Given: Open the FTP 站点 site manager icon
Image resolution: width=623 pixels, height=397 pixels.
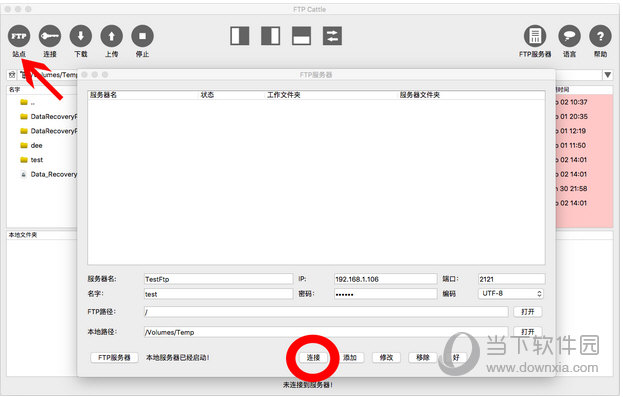Looking at the screenshot, I should click(x=19, y=36).
